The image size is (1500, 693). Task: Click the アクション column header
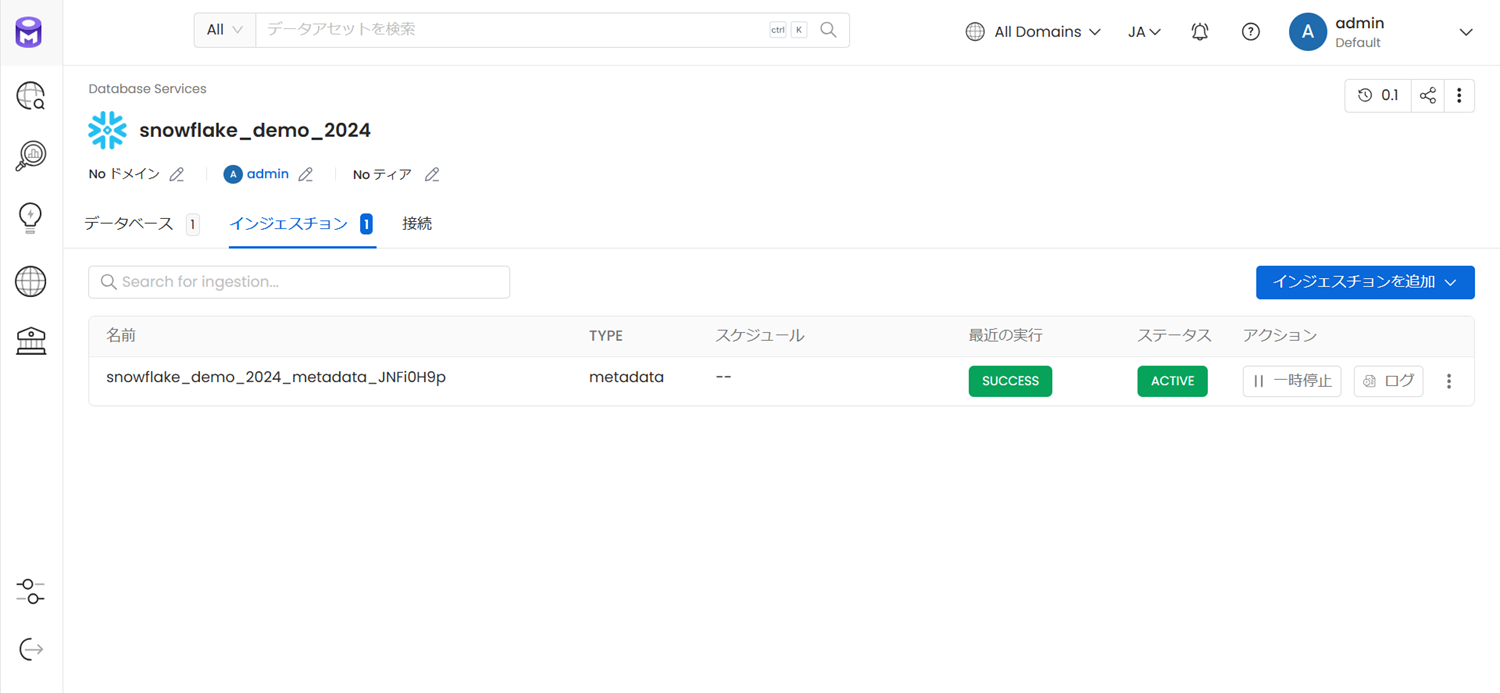pos(1280,336)
